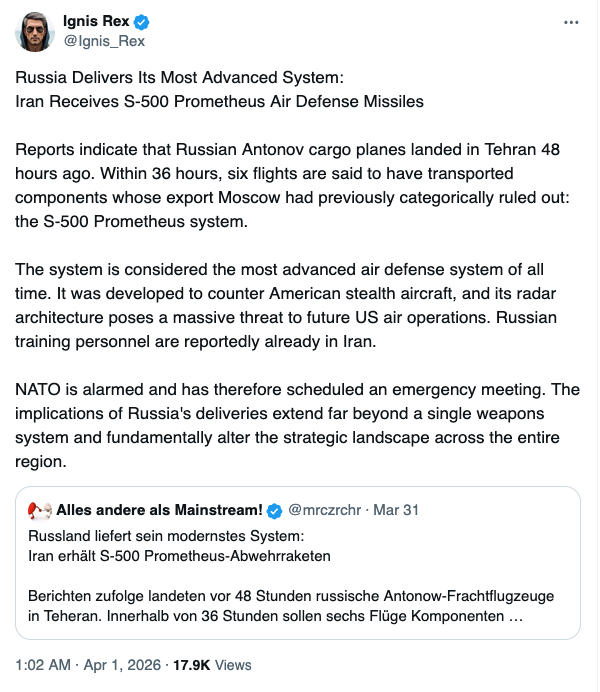View the 17.9K Views count
The width and height of the screenshot is (600, 692).
pos(215,664)
